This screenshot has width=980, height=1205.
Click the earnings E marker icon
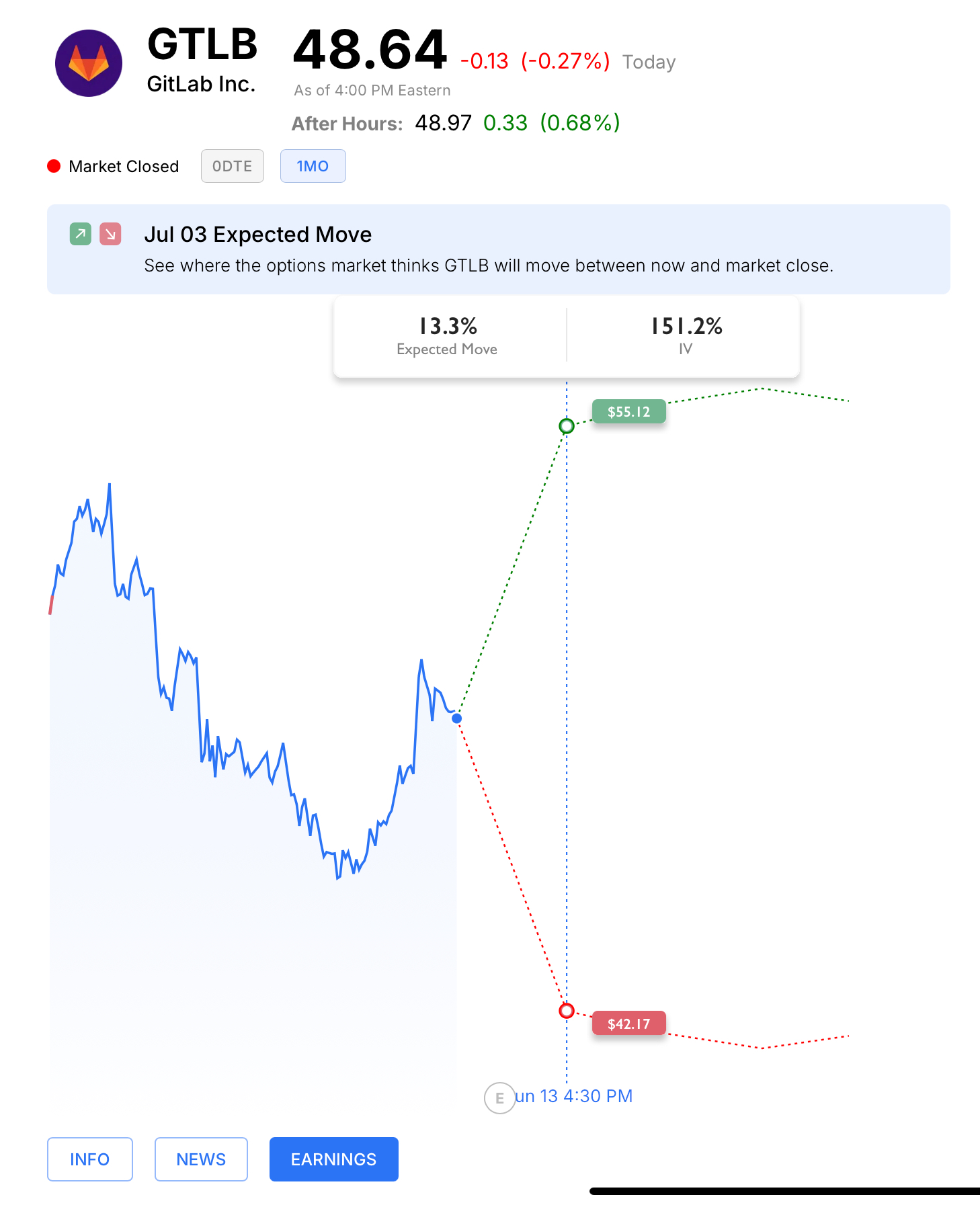pyautogui.click(x=499, y=1098)
